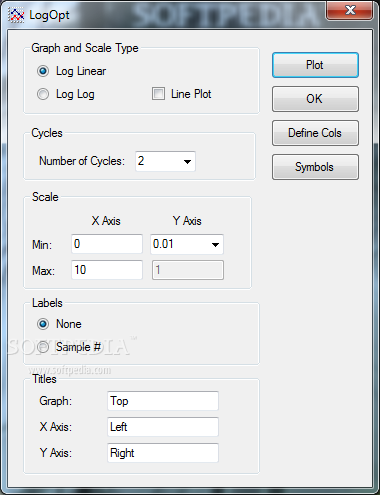Screen dimensions: 380x495
Task: Open the Symbols settings button
Action: pyautogui.click(x=315, y=167)
